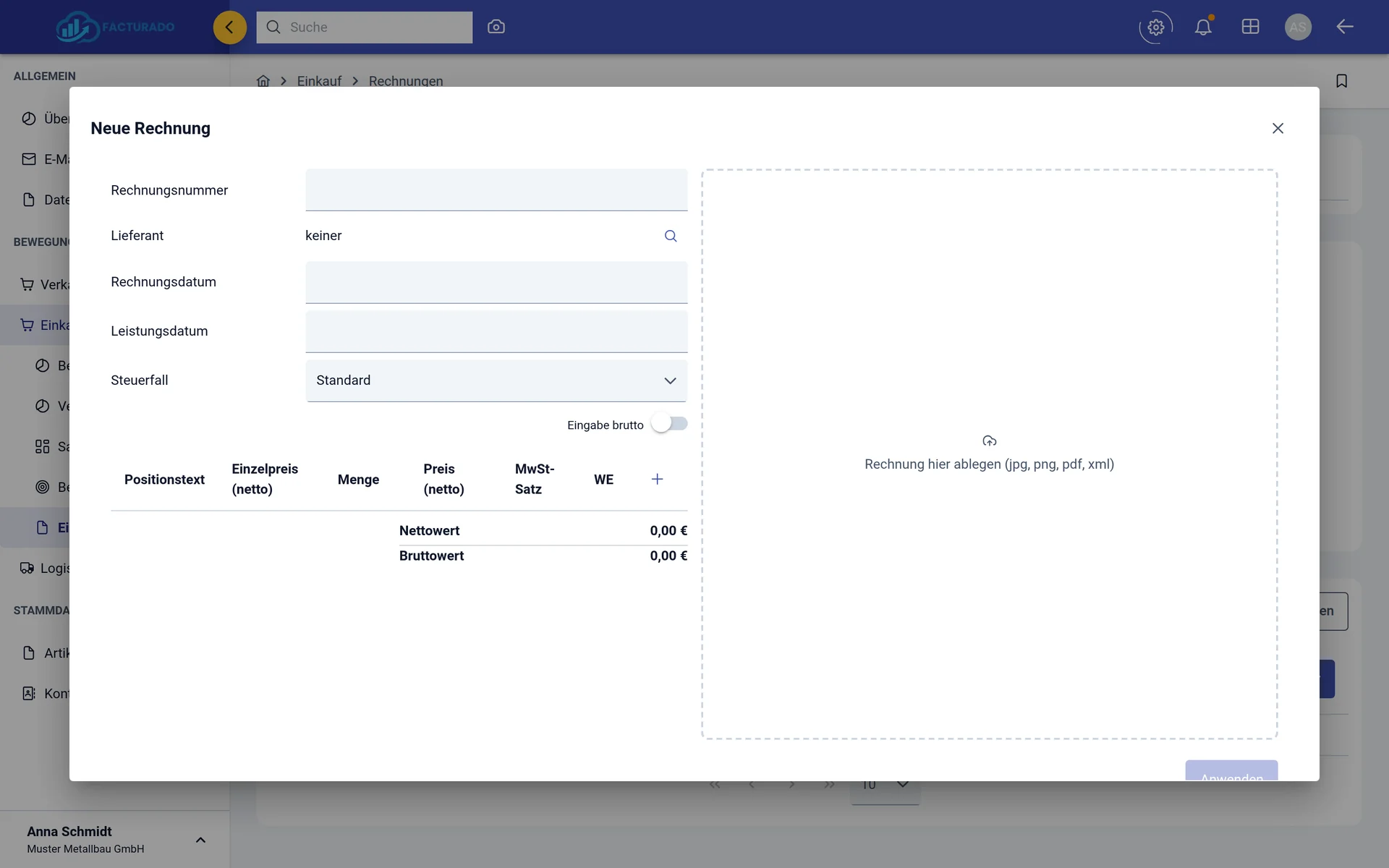Click the invoice drop zone area
This screenshot has width=1389, height=868.
coord(989,454)
